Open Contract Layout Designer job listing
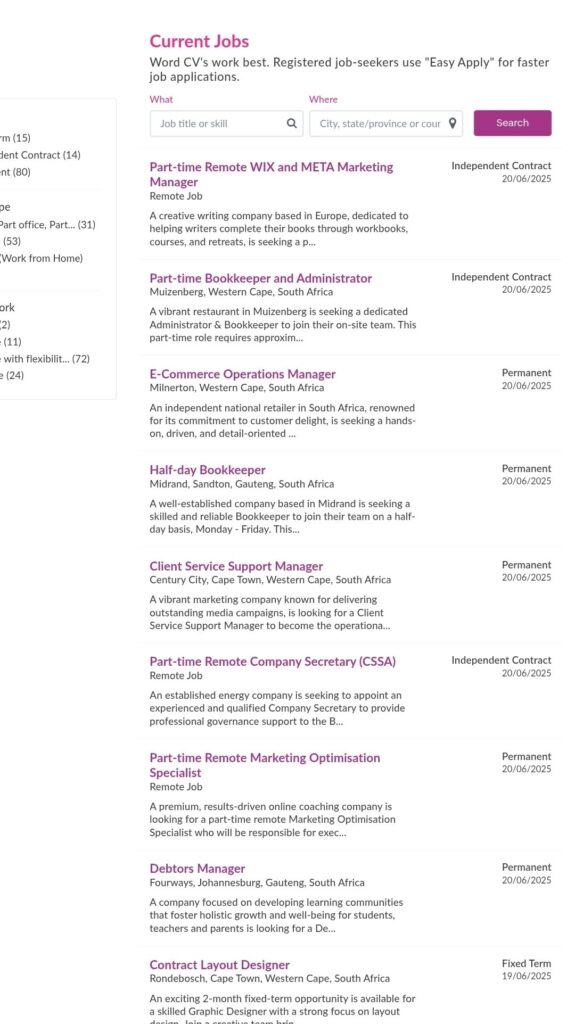Viewport: 575px width, 1024px height. coord(220,965)
